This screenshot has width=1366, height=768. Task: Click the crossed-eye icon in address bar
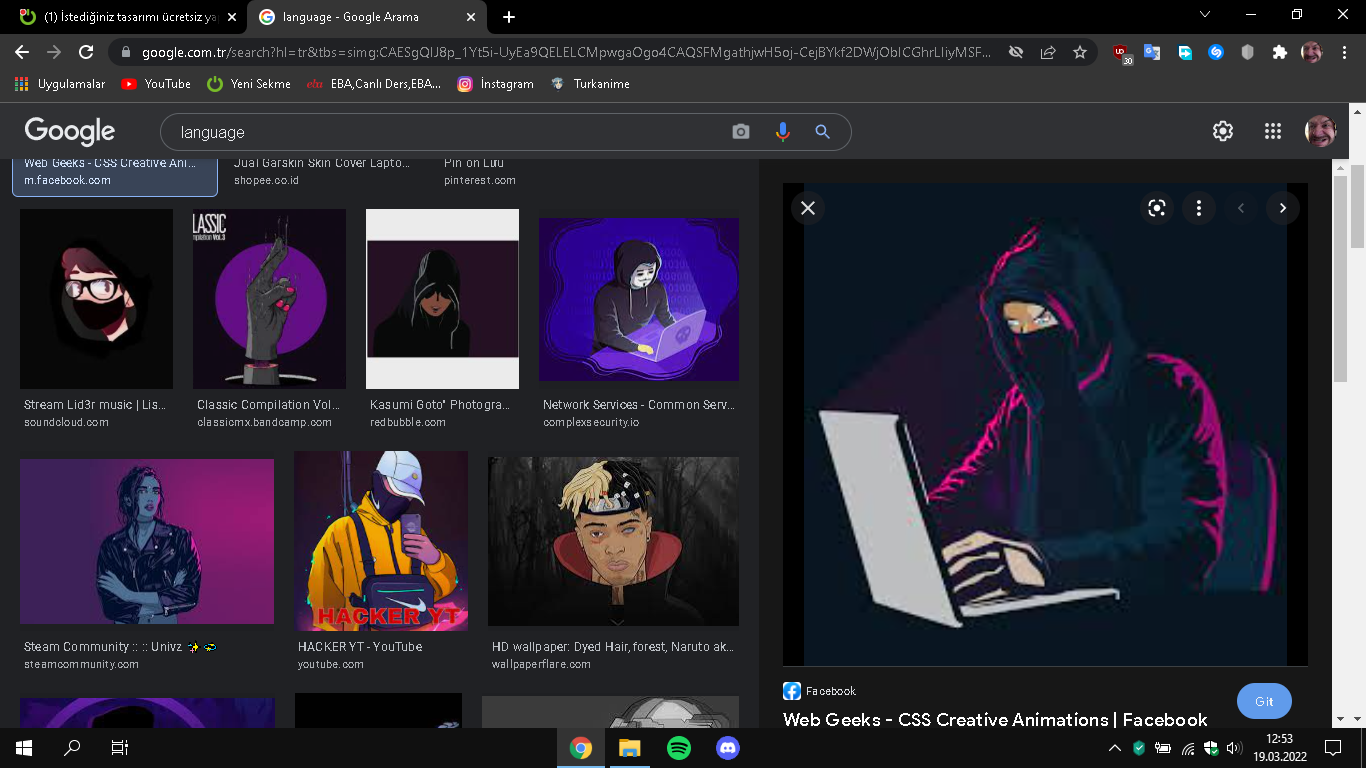1016,52
